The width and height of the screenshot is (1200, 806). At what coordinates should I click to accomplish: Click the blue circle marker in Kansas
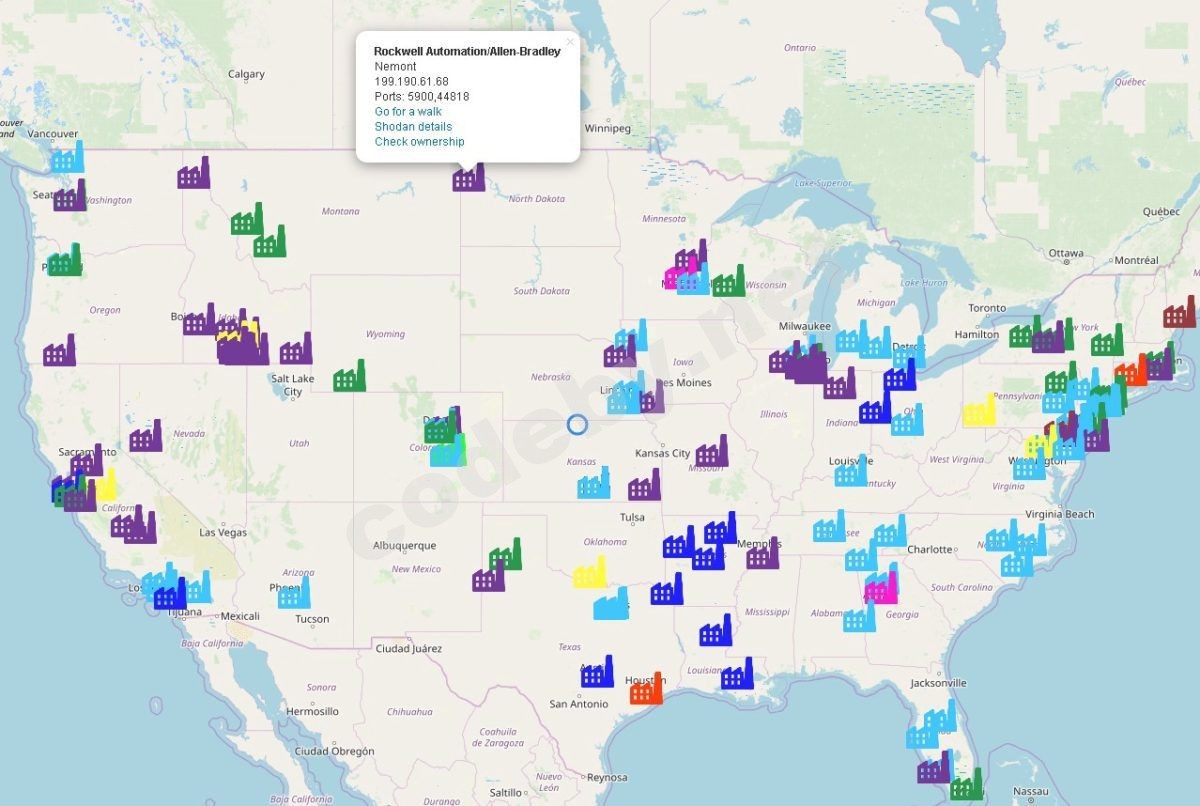(577, 424)
